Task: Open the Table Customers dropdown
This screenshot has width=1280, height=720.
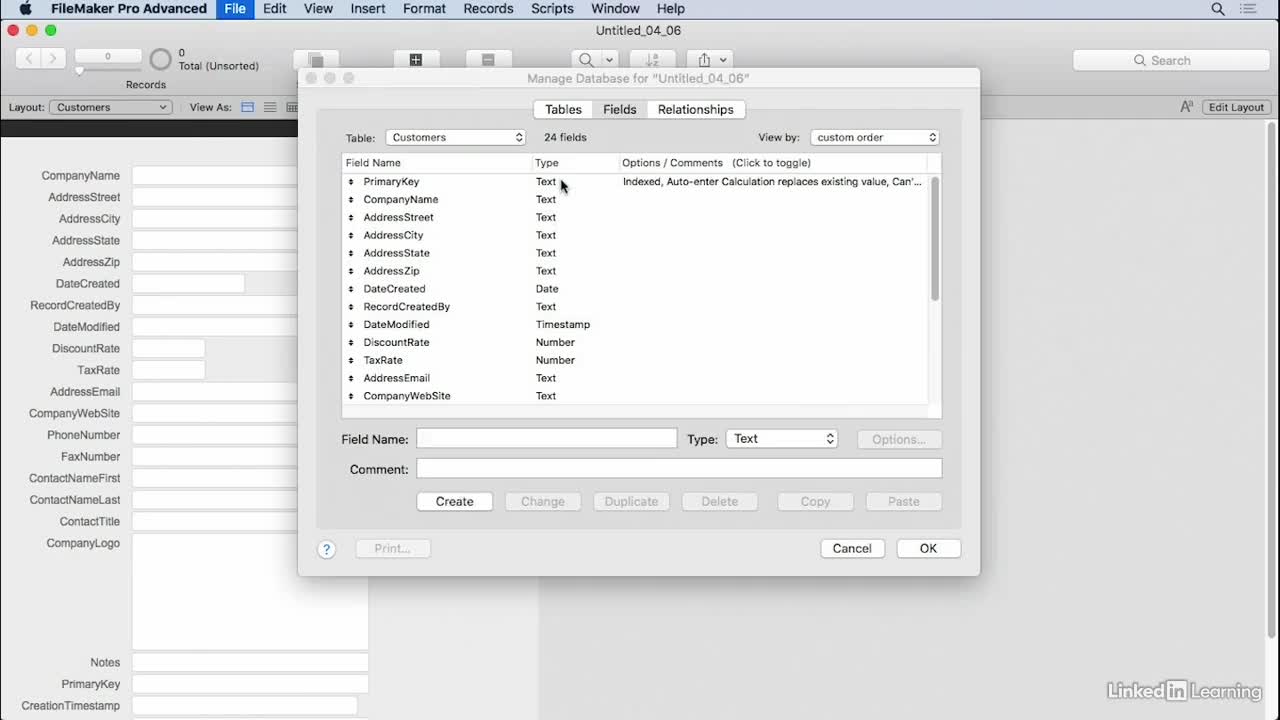Action: click(455, 138)
